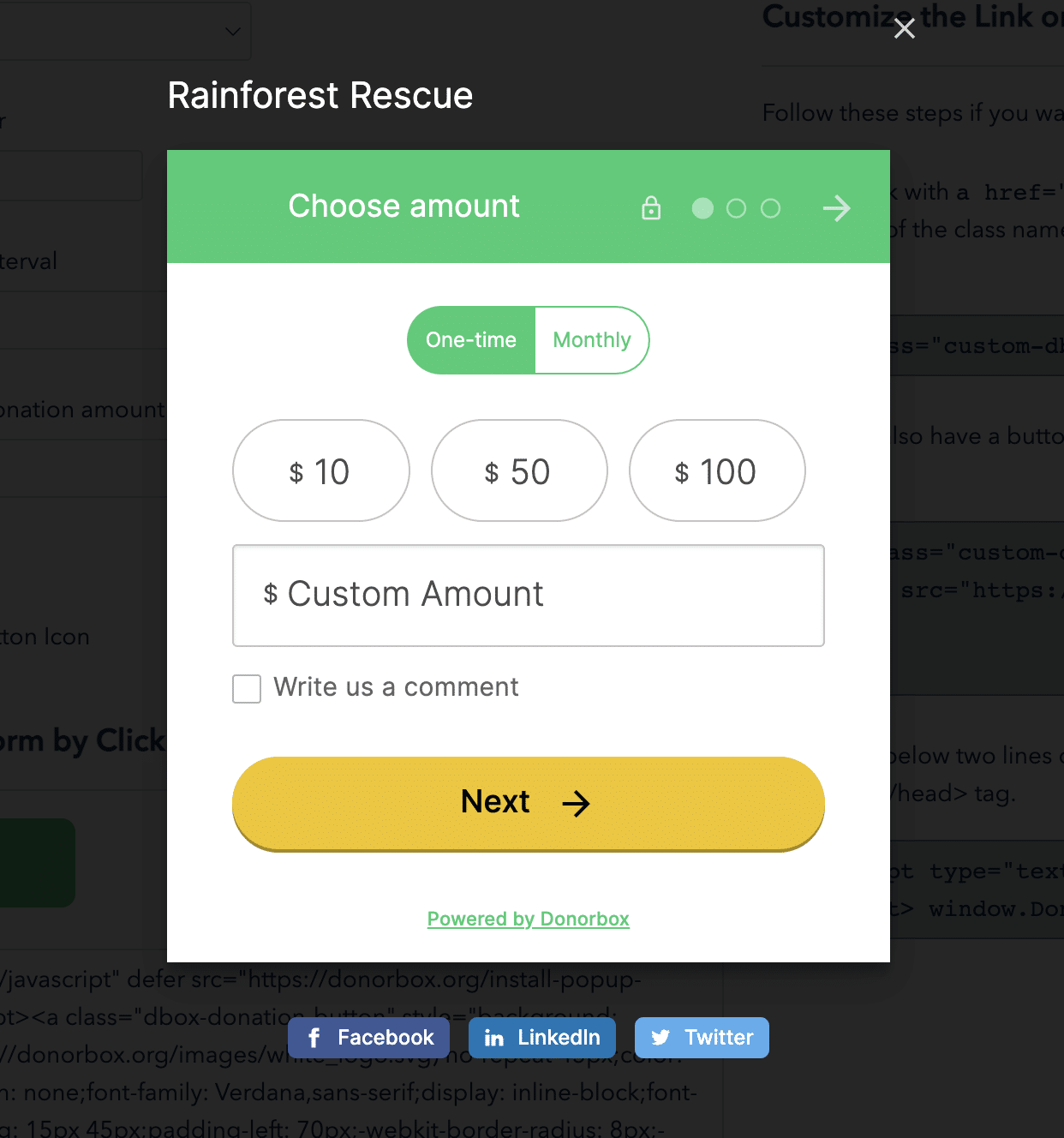Open the dropdown behind the popup
The width and height of the screenshot is (1064, 1138).
click(124, 32)
